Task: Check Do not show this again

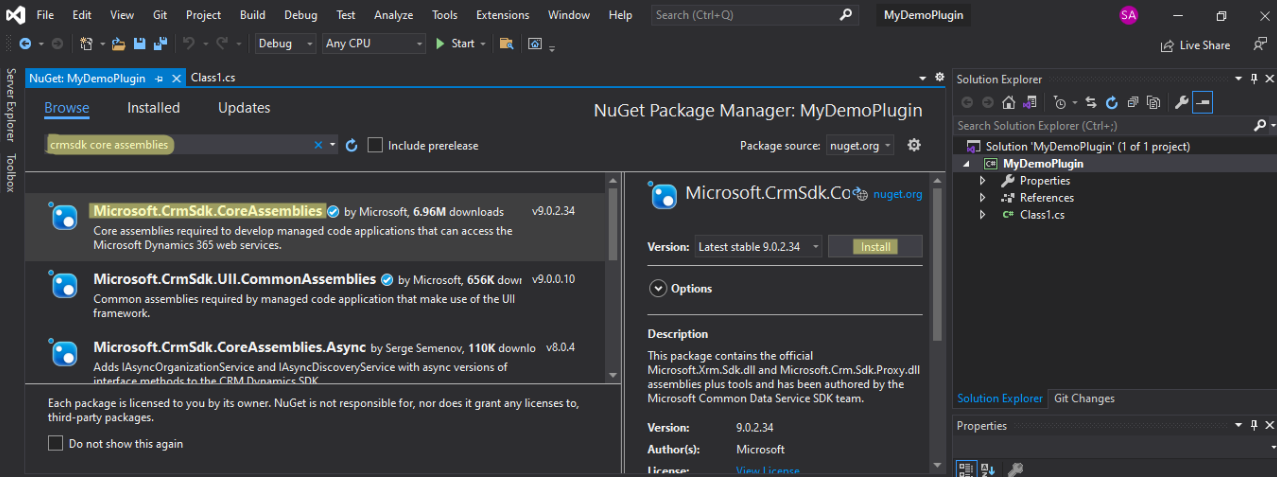Action: click(56, 443)
